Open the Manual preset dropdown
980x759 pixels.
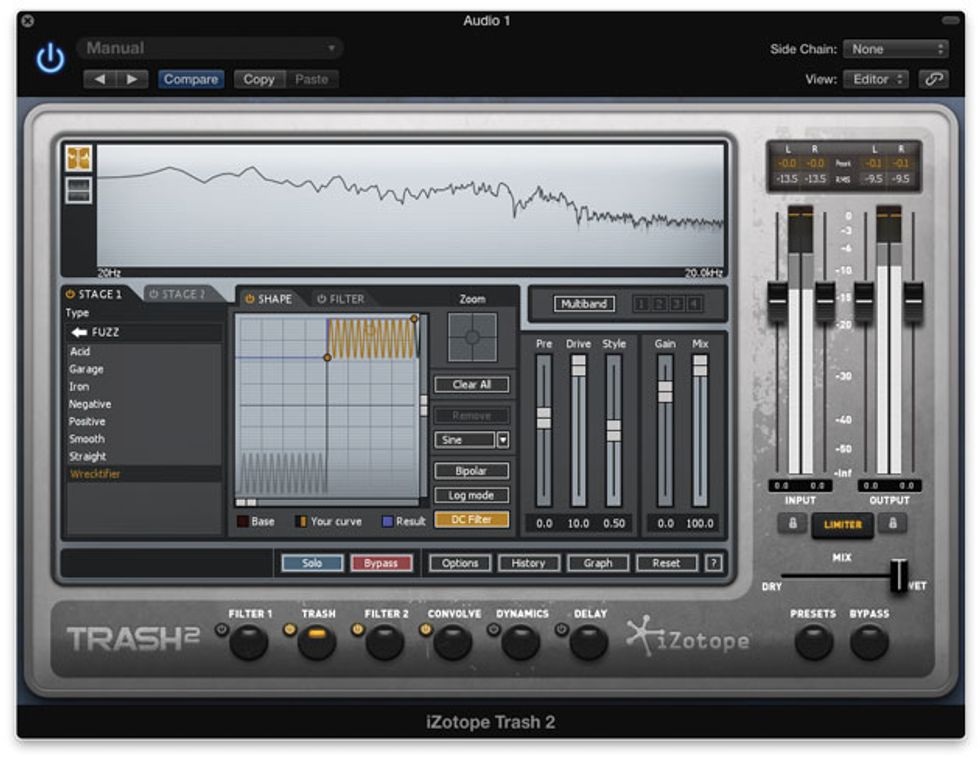(x=210, y=48)
